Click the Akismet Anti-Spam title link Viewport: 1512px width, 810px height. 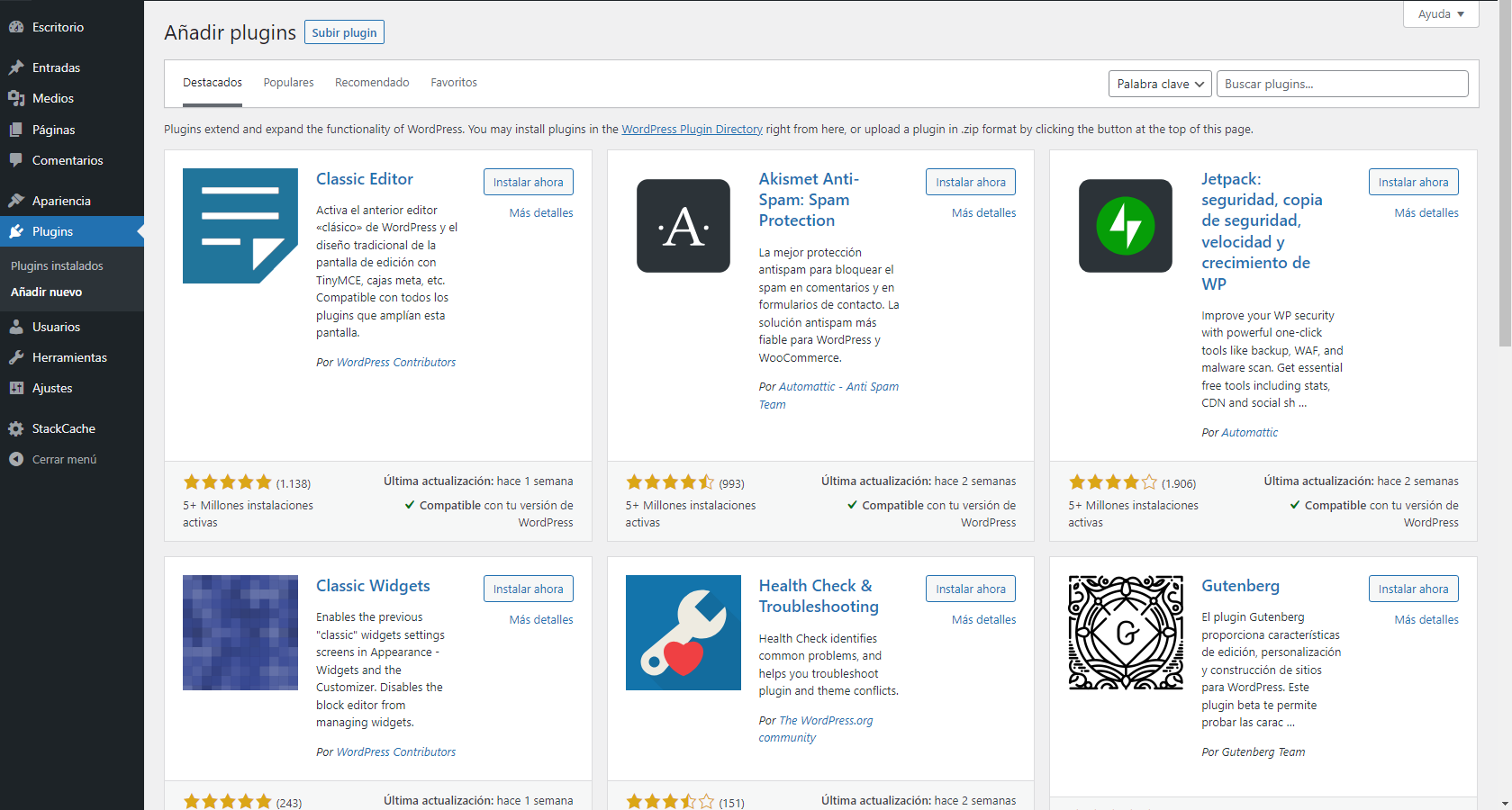[809, 200]
